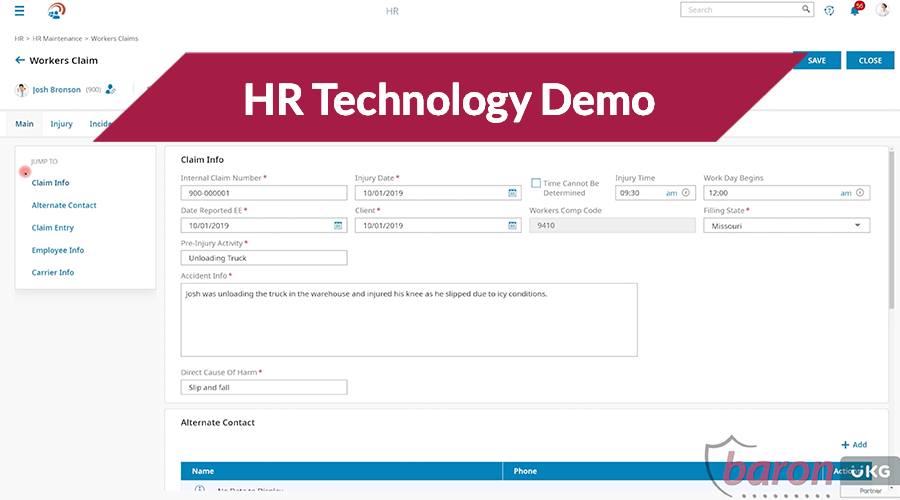Click the Work Day Begins clock icon

coord(860,193)
